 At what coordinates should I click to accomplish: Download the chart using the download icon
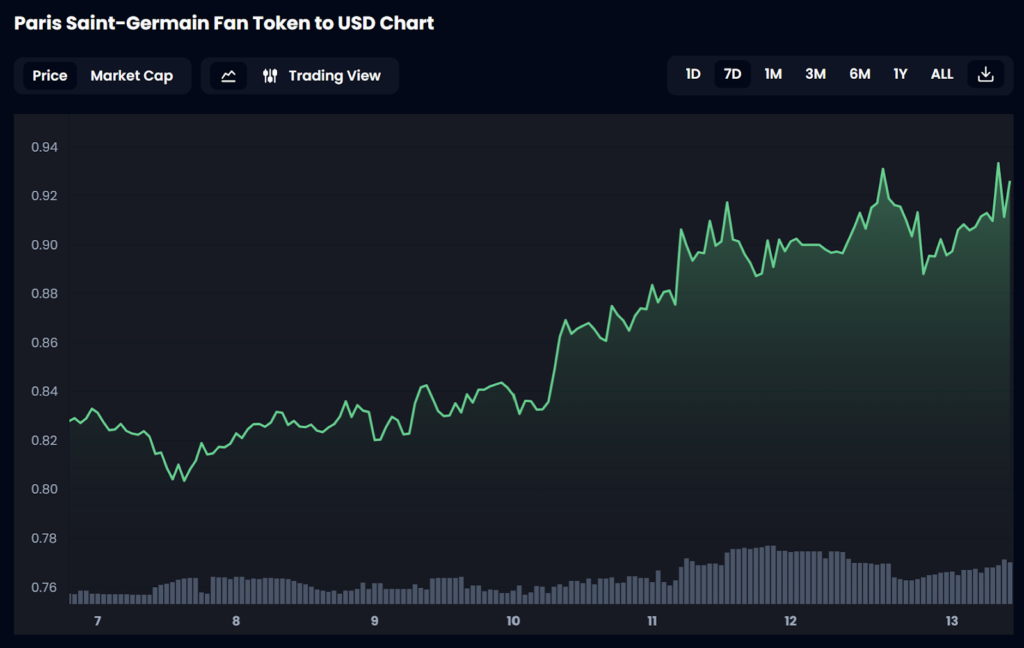[x=985, y=74]
